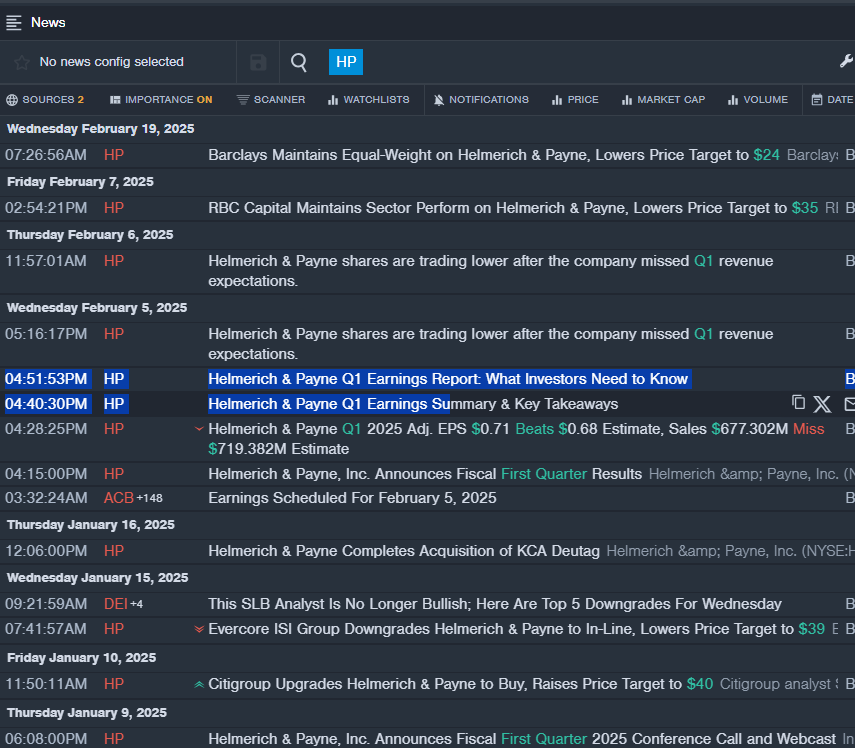This screenshot has height=748, width=855.
Task: Open Completes Acquisition of KCA Deutag headline
Action: (x=404, y=551)
